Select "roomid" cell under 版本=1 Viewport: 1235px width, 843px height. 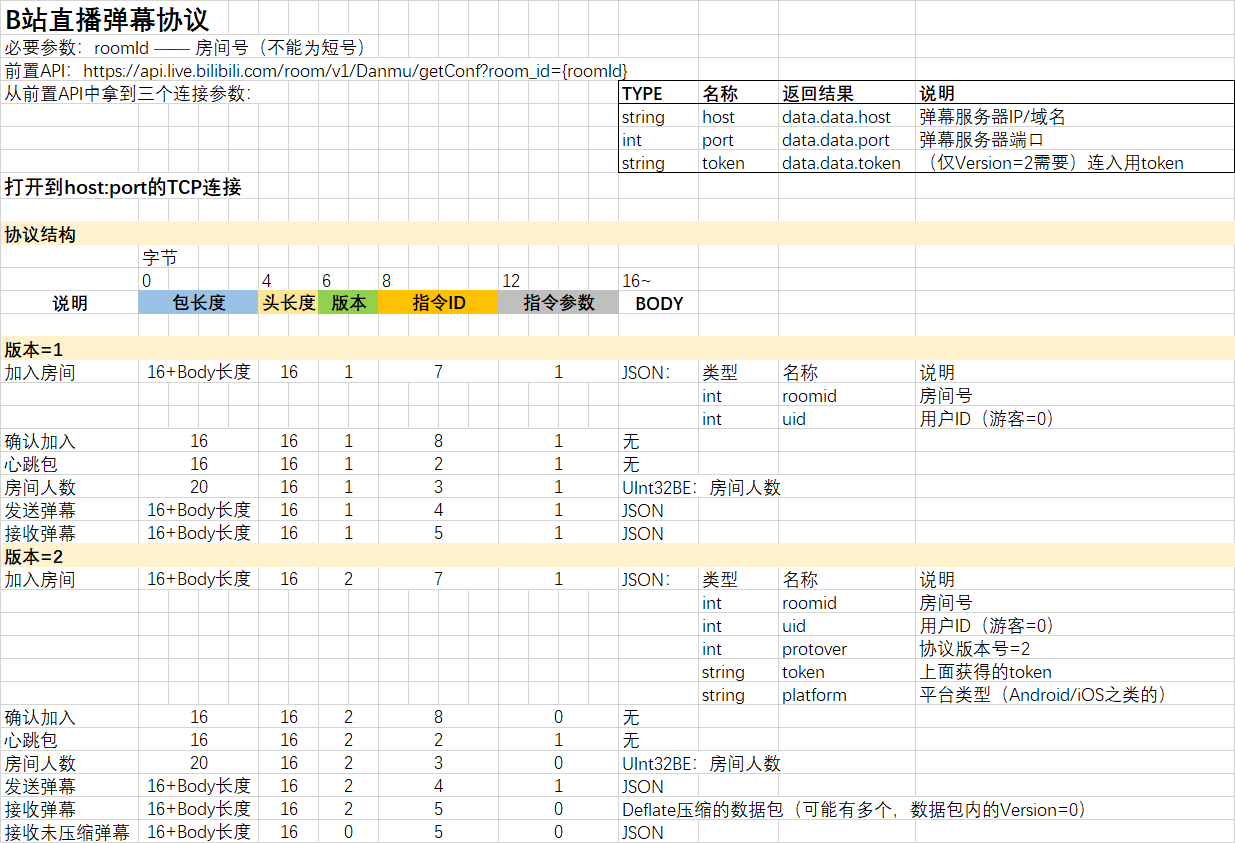click(809, 395)
